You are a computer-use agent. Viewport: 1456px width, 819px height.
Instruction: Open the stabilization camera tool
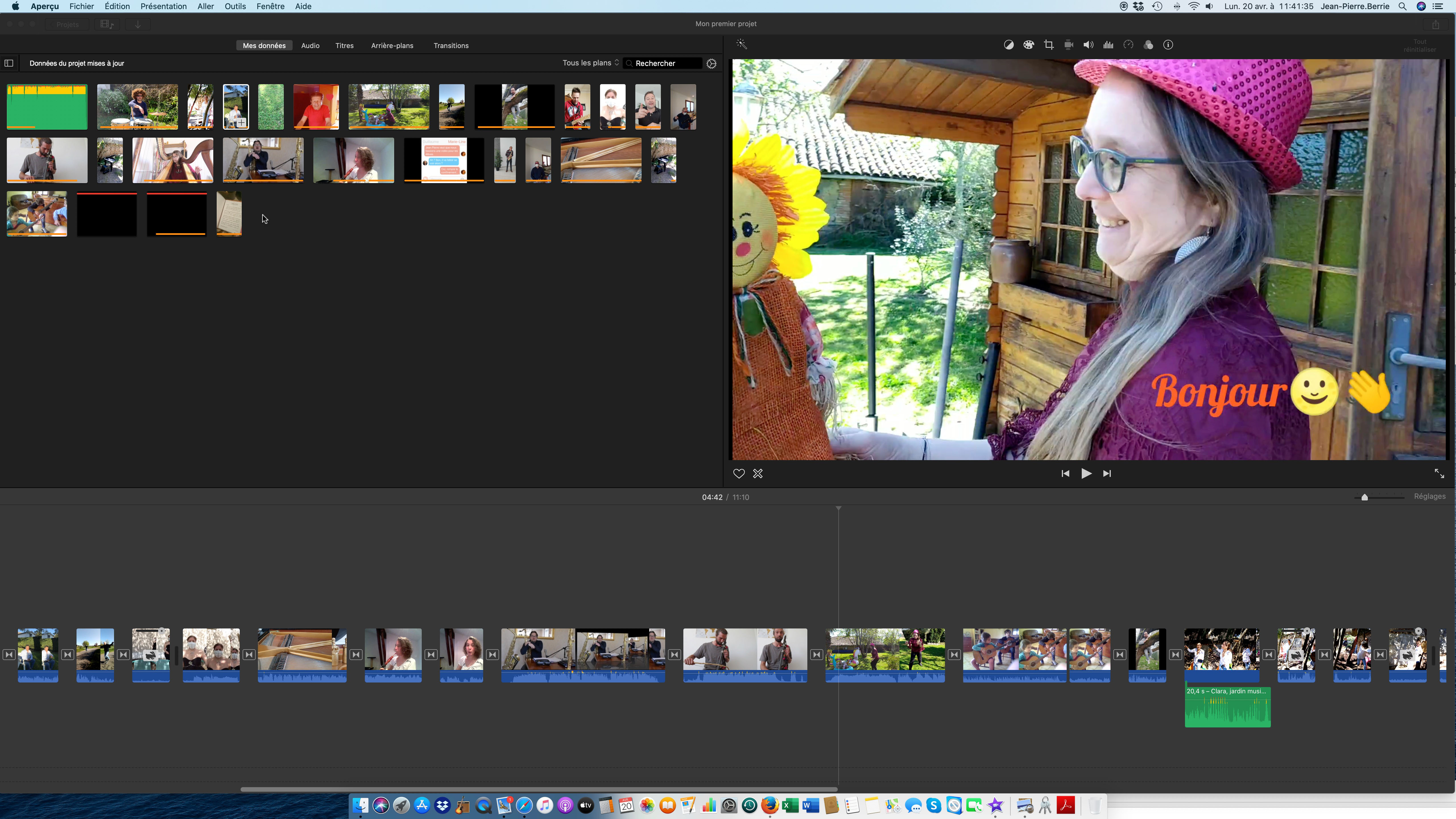(x=1068, y=45)
